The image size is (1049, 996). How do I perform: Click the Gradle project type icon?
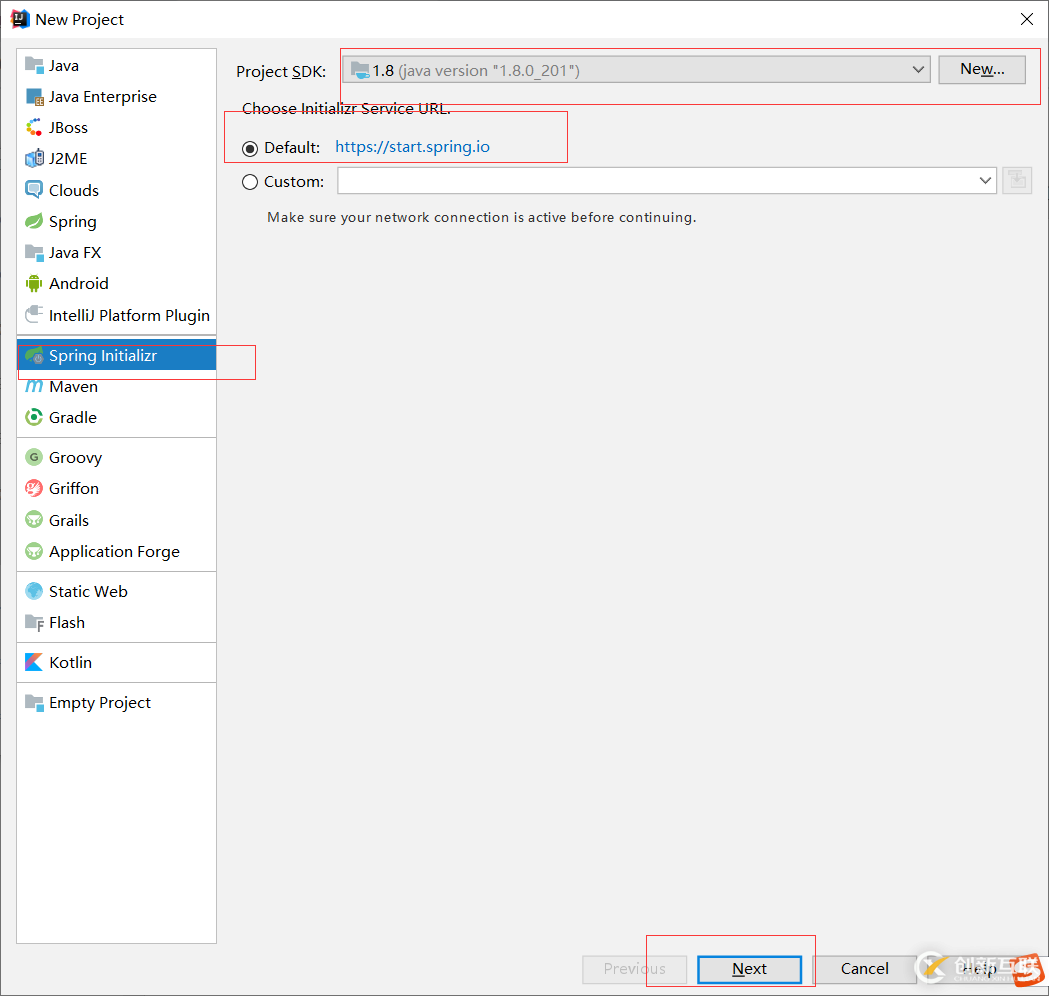tap(34, 418)
